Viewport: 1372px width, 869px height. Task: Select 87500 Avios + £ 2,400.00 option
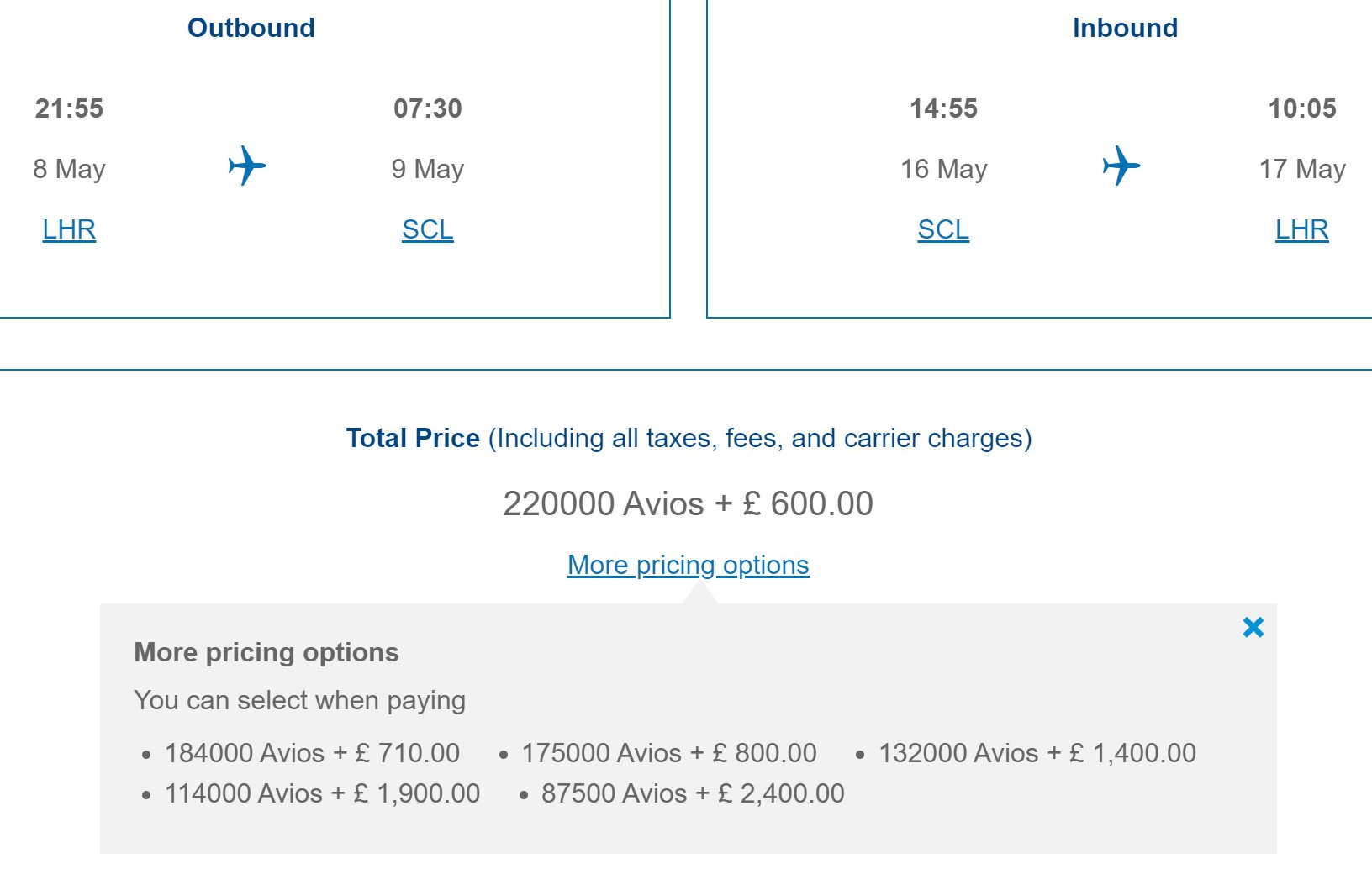tap(693, 793)
